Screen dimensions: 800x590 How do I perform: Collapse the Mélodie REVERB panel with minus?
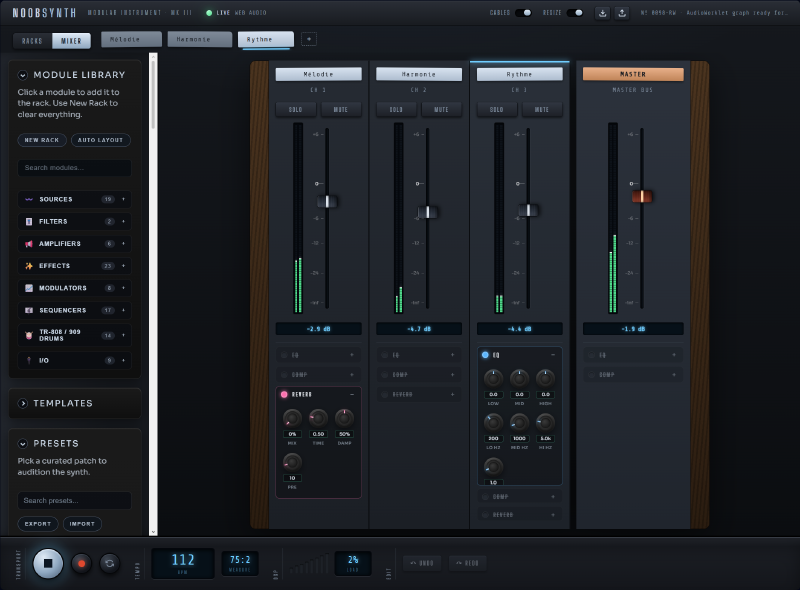pyautogui.click(x=352, y=395)
